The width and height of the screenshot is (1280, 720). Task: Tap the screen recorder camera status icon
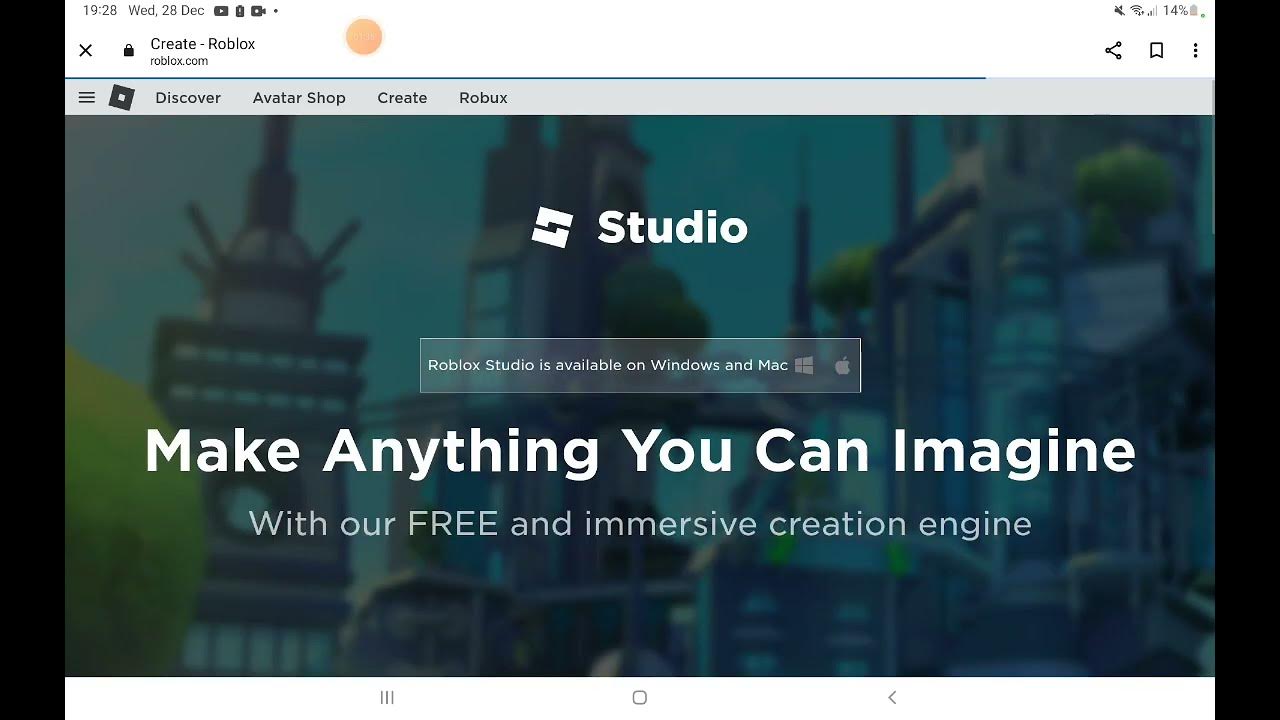(x=258, y=11)
